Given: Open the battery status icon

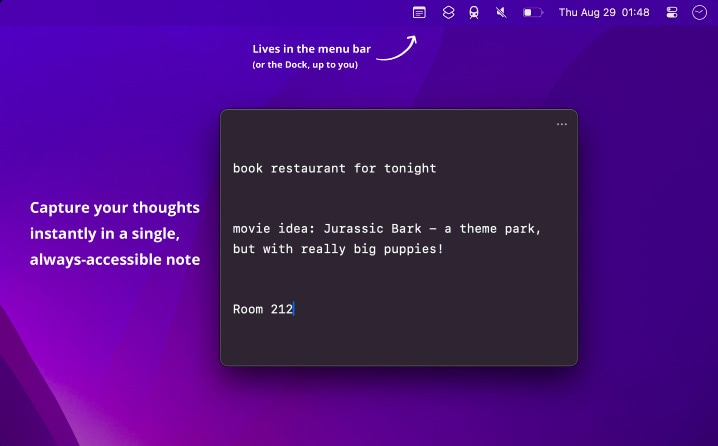Looking at the screenshot, I should (x=533, y=12).
